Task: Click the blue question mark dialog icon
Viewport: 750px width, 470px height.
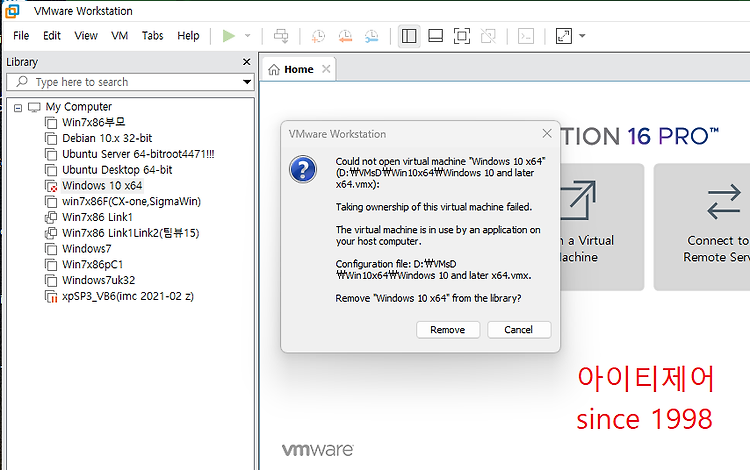Action: 303,169
